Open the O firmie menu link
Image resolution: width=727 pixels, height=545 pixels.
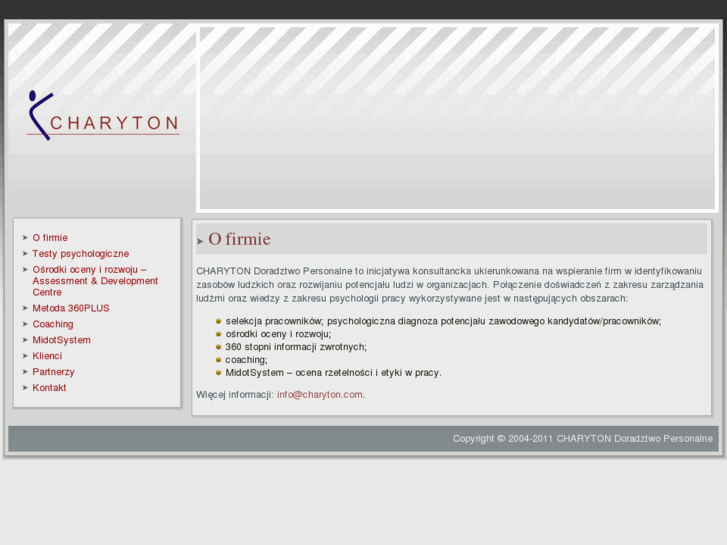(x=50, y=238)
